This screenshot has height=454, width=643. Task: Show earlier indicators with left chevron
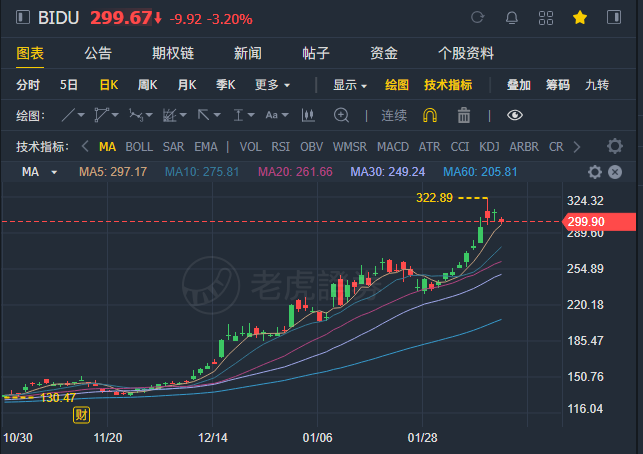tap(85, 146)
